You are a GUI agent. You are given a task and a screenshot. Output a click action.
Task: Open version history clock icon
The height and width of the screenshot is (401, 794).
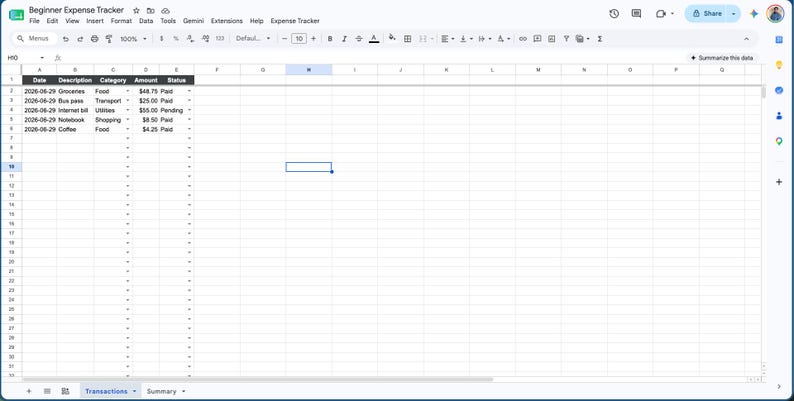pyautogui.click(x=614, y=14)
